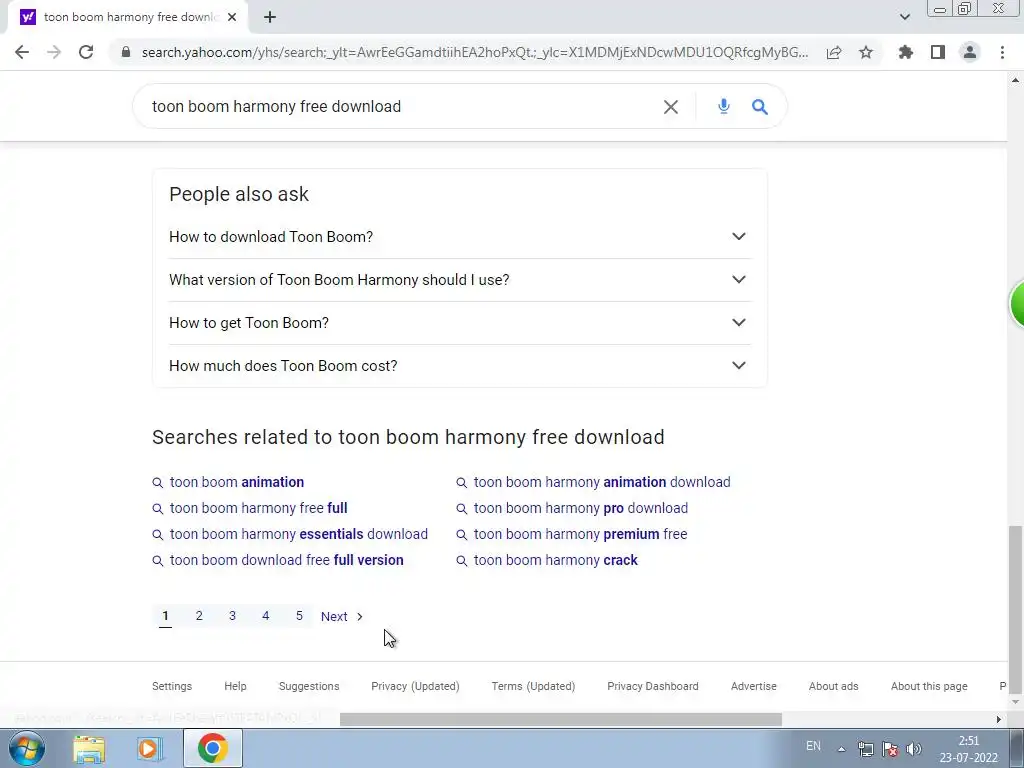Click Next to advance results

point(342,616)
